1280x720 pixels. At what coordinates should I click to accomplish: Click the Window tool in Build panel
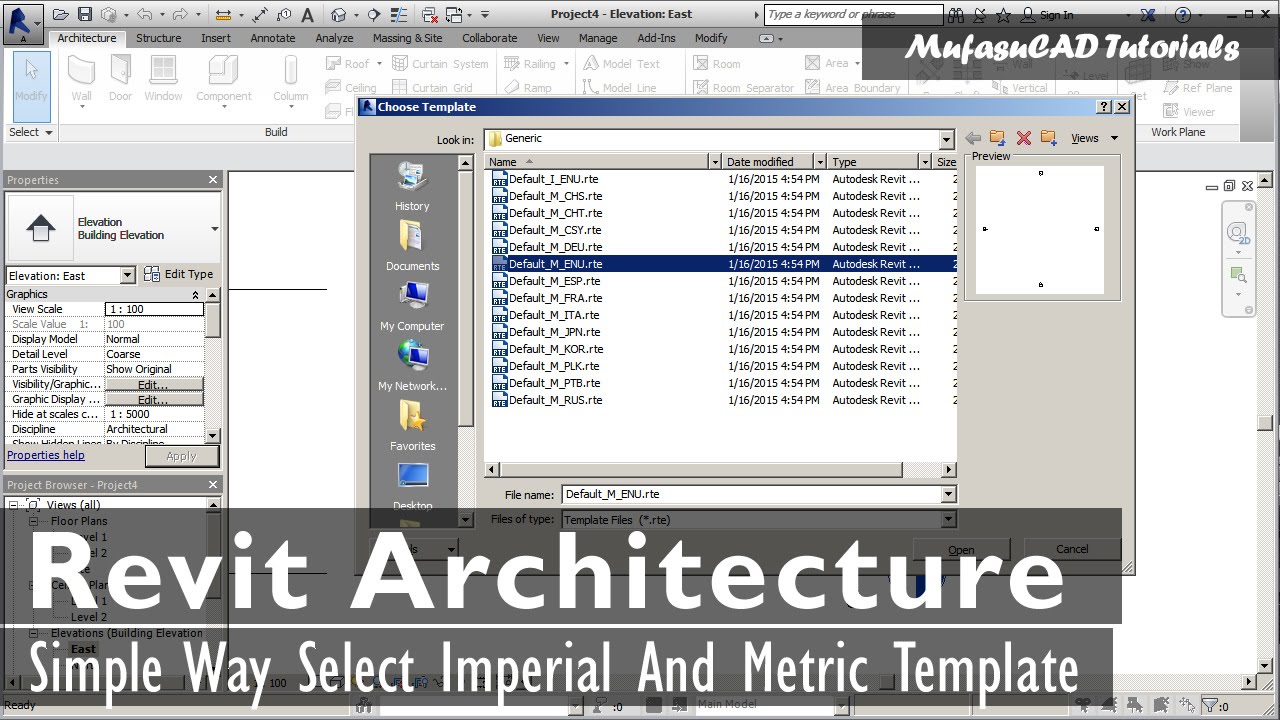(163, 78)
